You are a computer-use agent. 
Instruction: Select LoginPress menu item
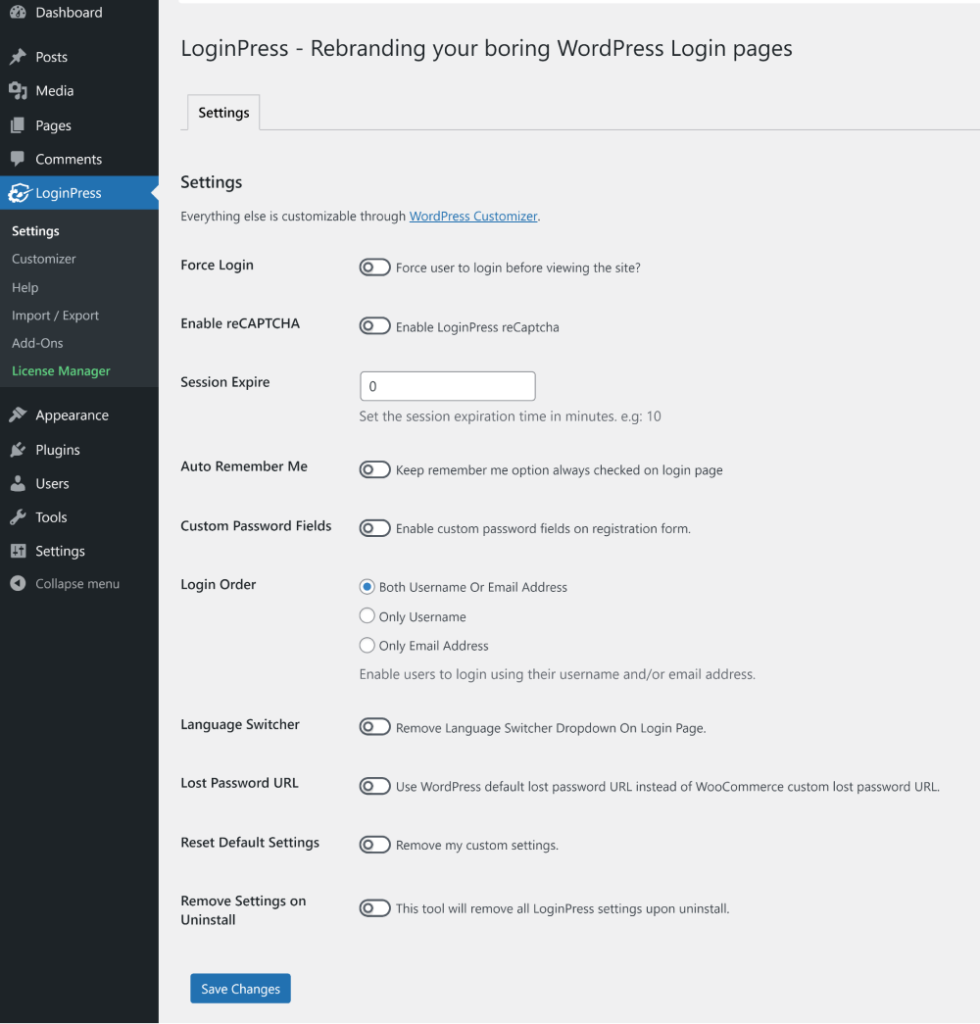pos(79,193)
